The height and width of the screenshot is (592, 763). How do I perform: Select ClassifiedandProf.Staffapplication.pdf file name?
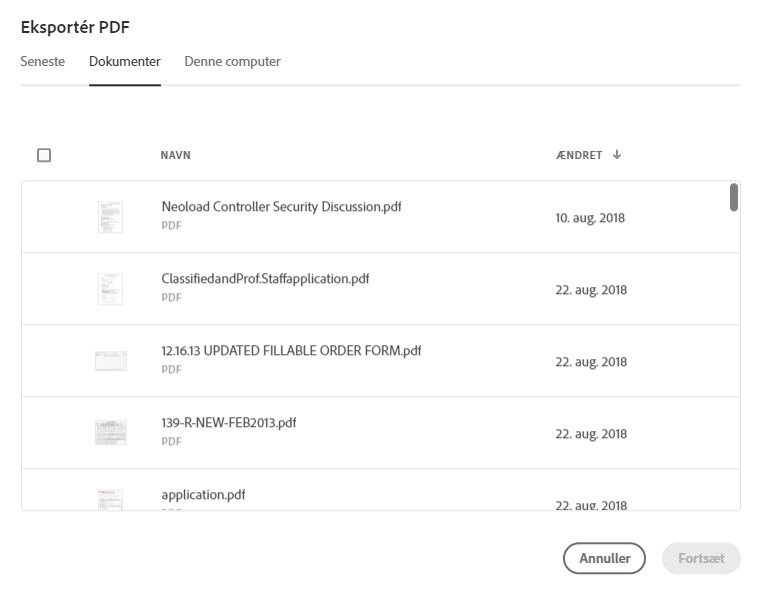pyautogui.click(x=265, y=279)
